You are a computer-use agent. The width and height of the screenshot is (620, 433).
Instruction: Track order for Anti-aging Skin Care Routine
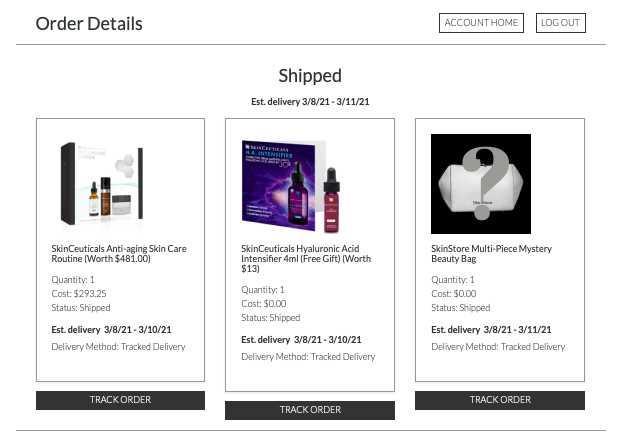pyautogui.click(x=120, y=400)
